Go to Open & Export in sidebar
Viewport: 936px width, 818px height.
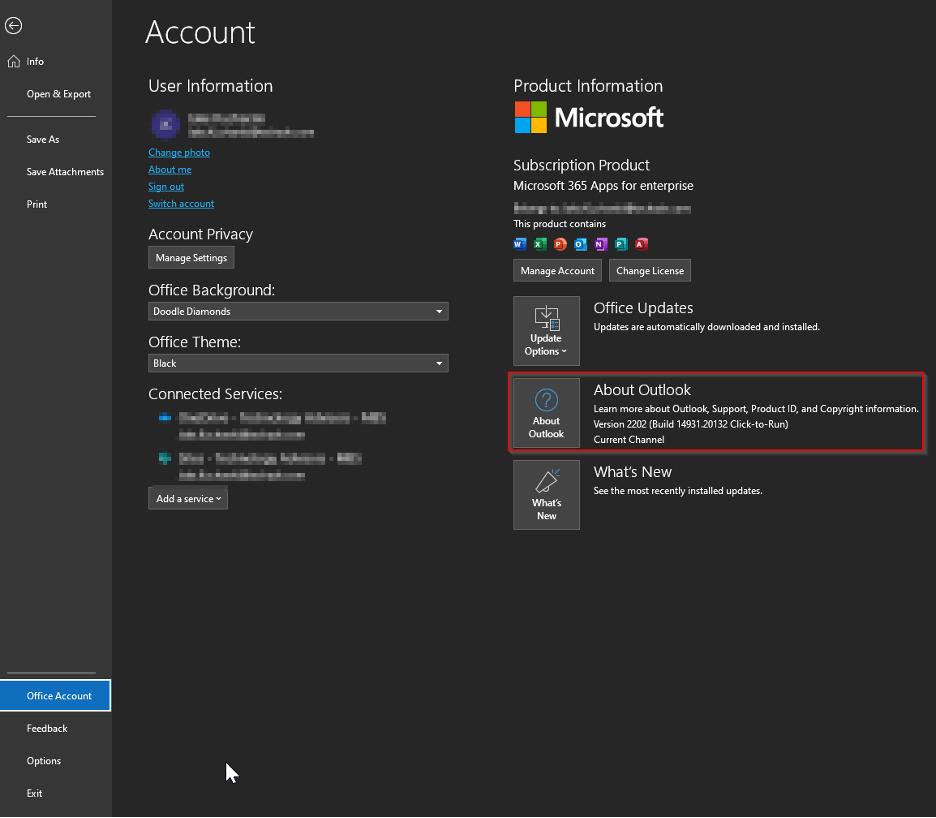[58, 94]
